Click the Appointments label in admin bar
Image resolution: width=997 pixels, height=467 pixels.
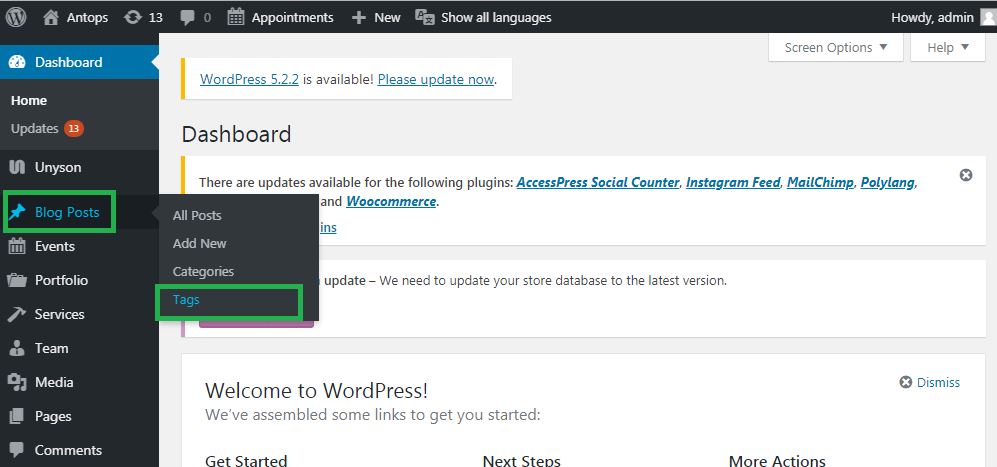click(292, 18)
